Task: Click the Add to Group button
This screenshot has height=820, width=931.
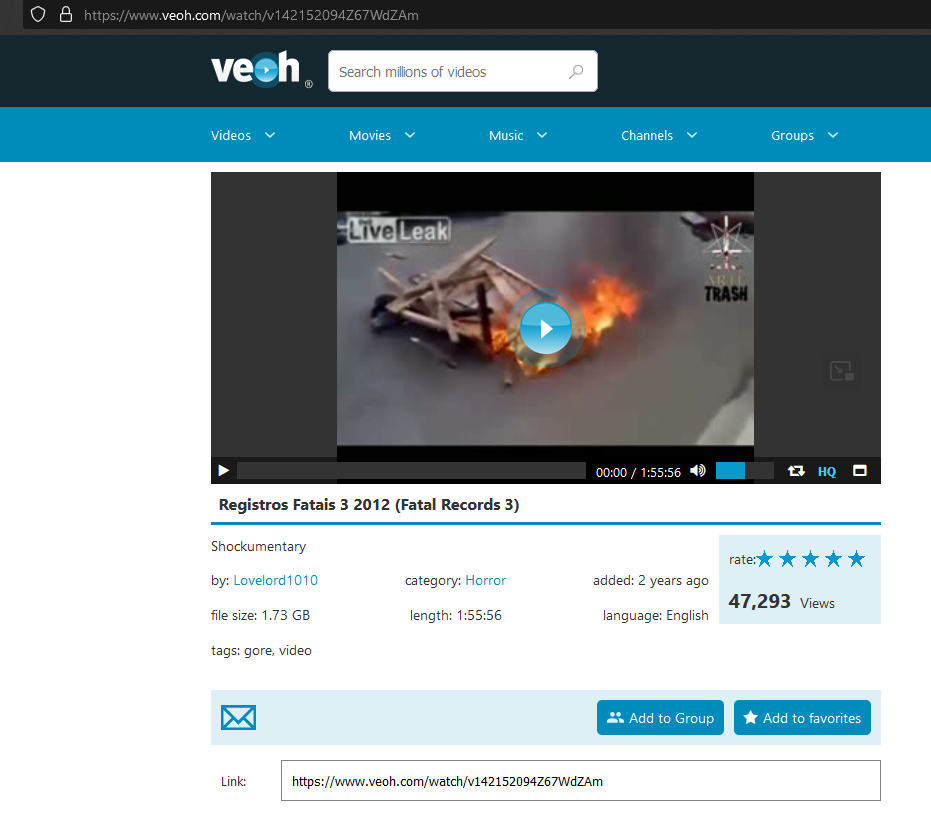Action: [660, 717]
